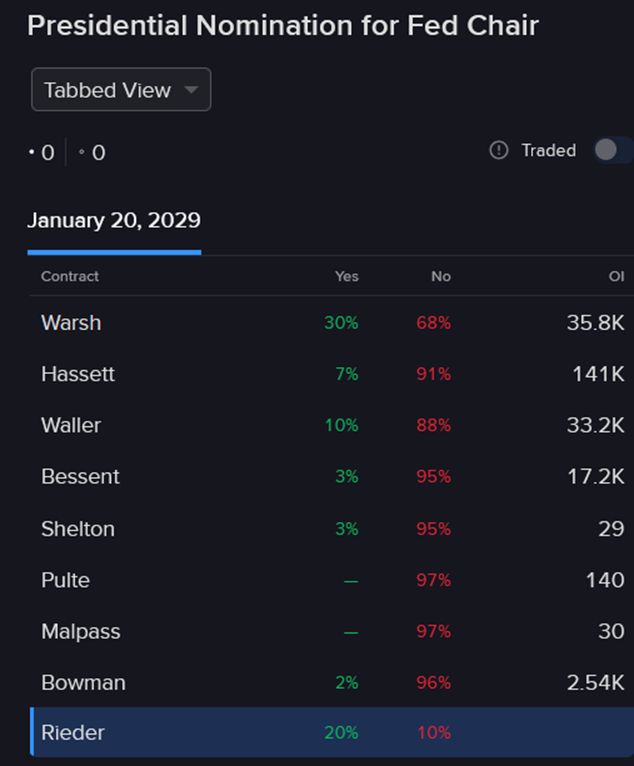Viewport: 634px width, 766px height.
Task: Select the Warsh contract row
Action: [332, 323]
